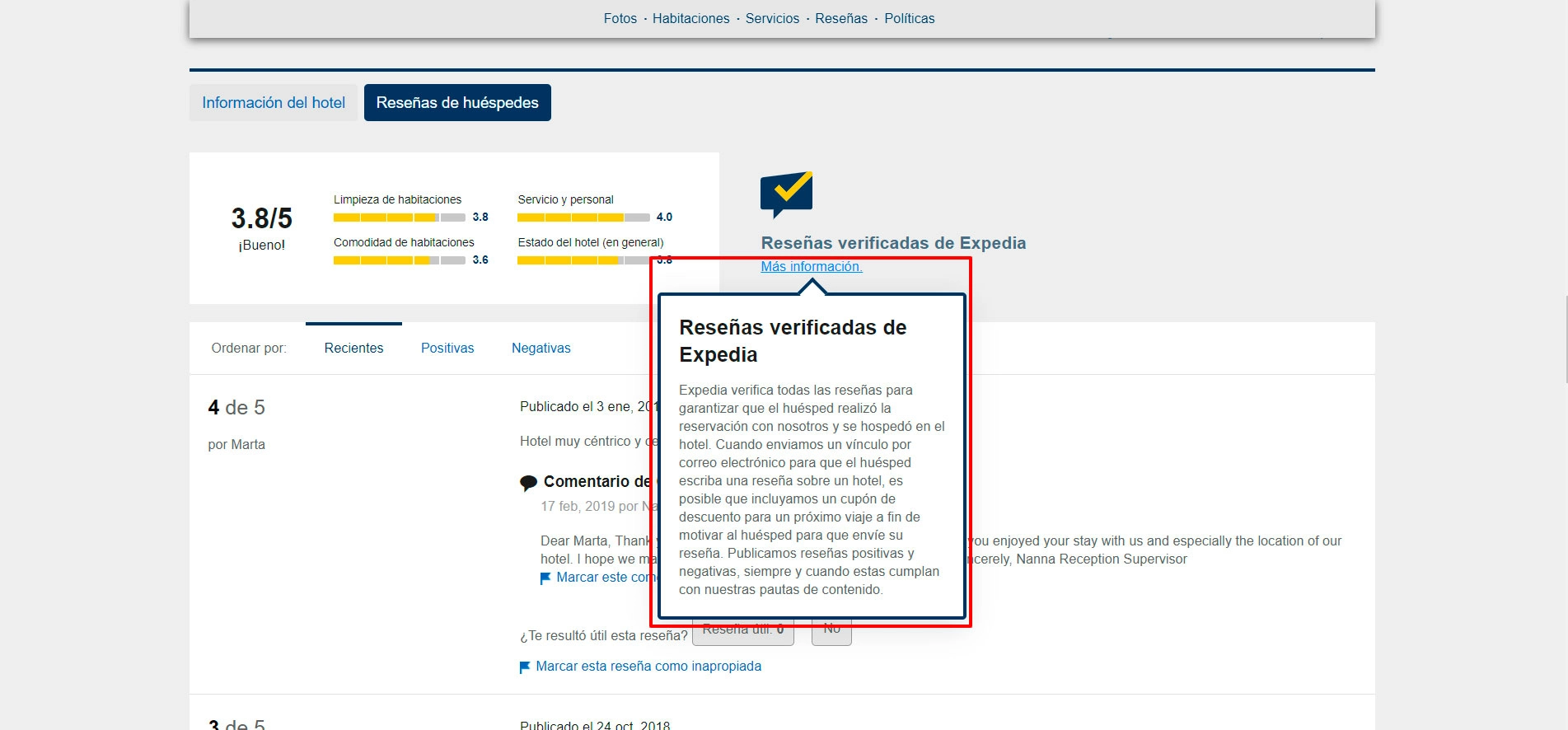Switch to the Información del hotel tab
Screen dimensions: 1568x730
pos(274,103)
